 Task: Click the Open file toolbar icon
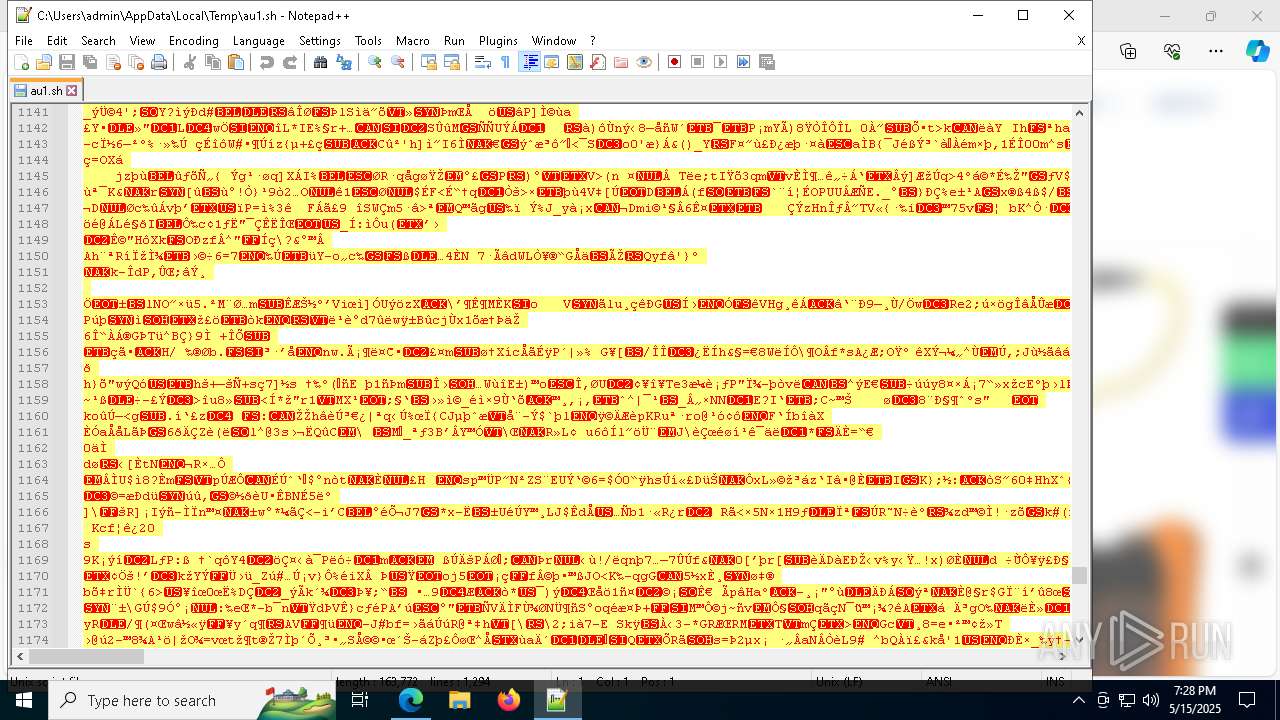[43, 62]
